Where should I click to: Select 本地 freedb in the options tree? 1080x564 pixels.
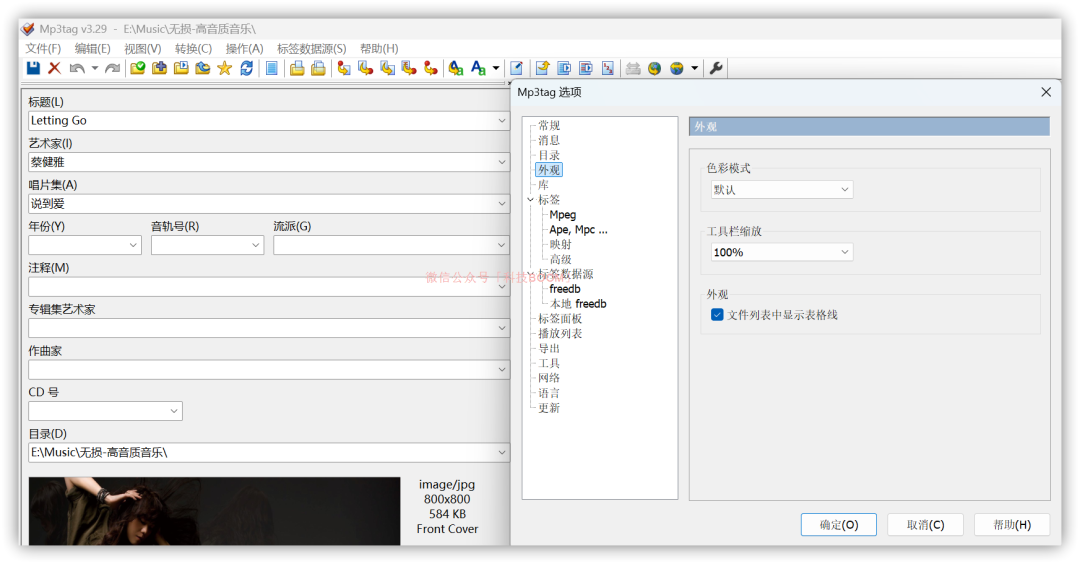(x=578, y=304)
